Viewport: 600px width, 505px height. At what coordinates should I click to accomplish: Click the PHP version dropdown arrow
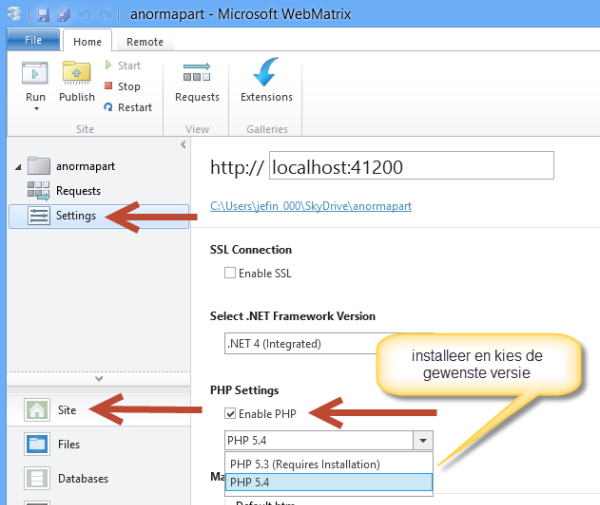point(423,440)
